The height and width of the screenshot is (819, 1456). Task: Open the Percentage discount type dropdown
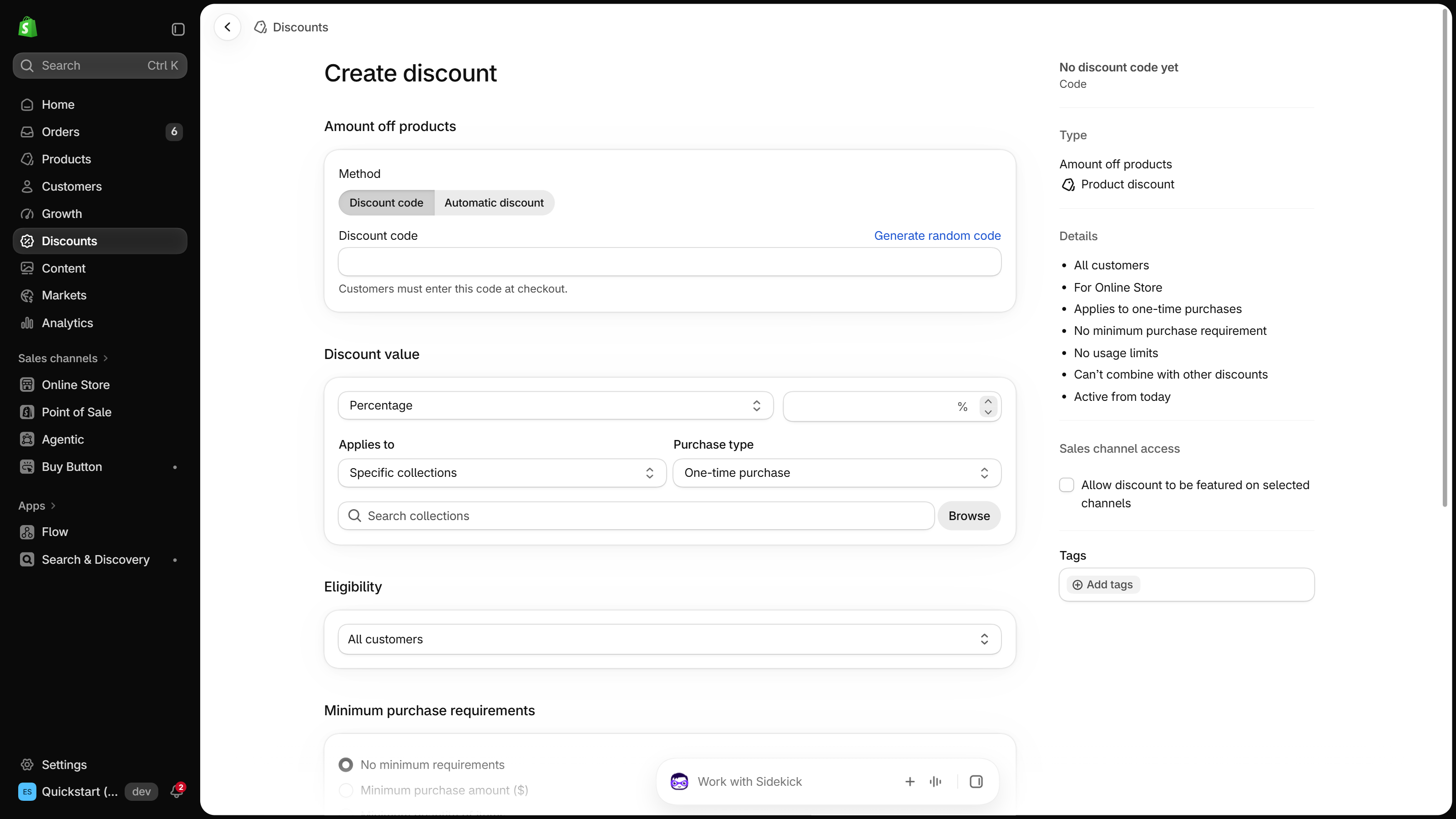(x=556, y=405)
